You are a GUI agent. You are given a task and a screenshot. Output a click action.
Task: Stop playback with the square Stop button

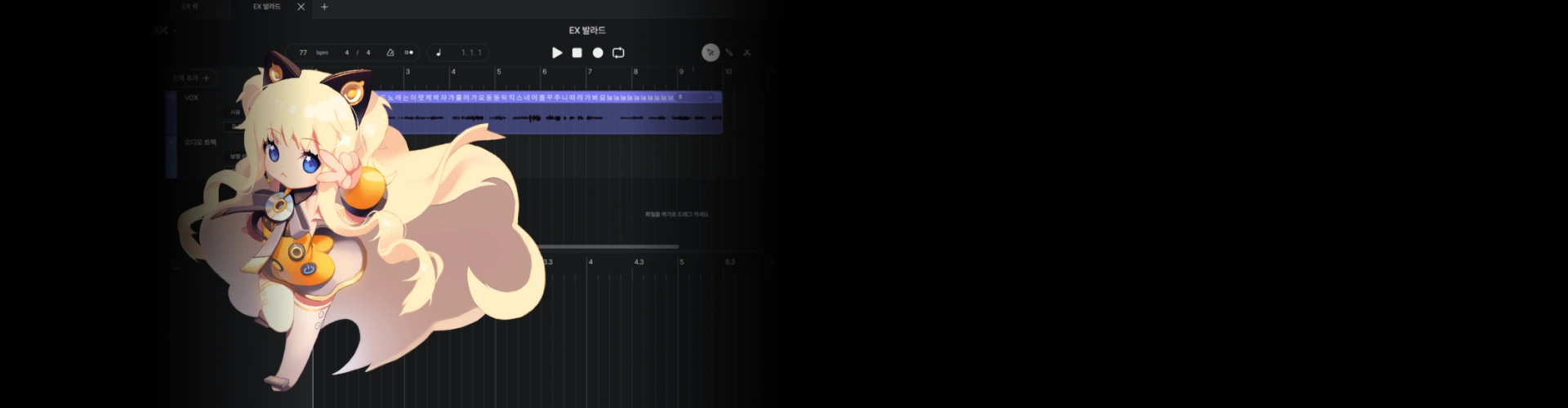point(577,53)
